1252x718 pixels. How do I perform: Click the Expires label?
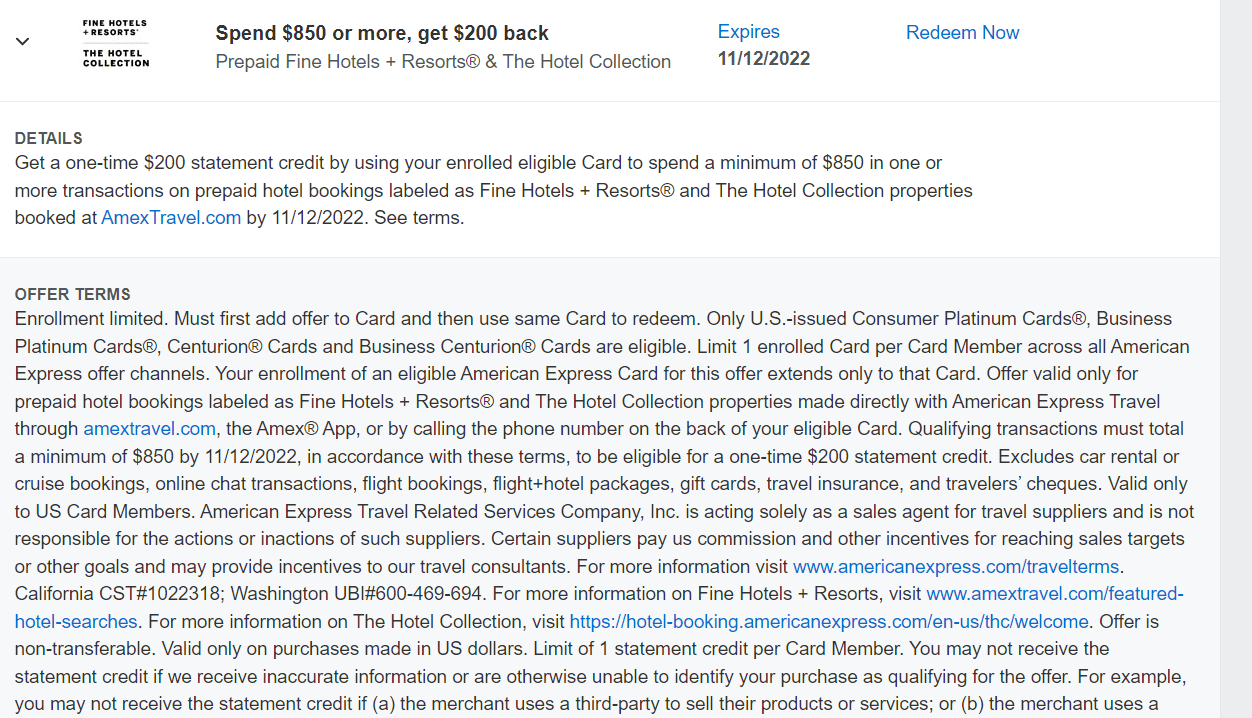(748, 32)
